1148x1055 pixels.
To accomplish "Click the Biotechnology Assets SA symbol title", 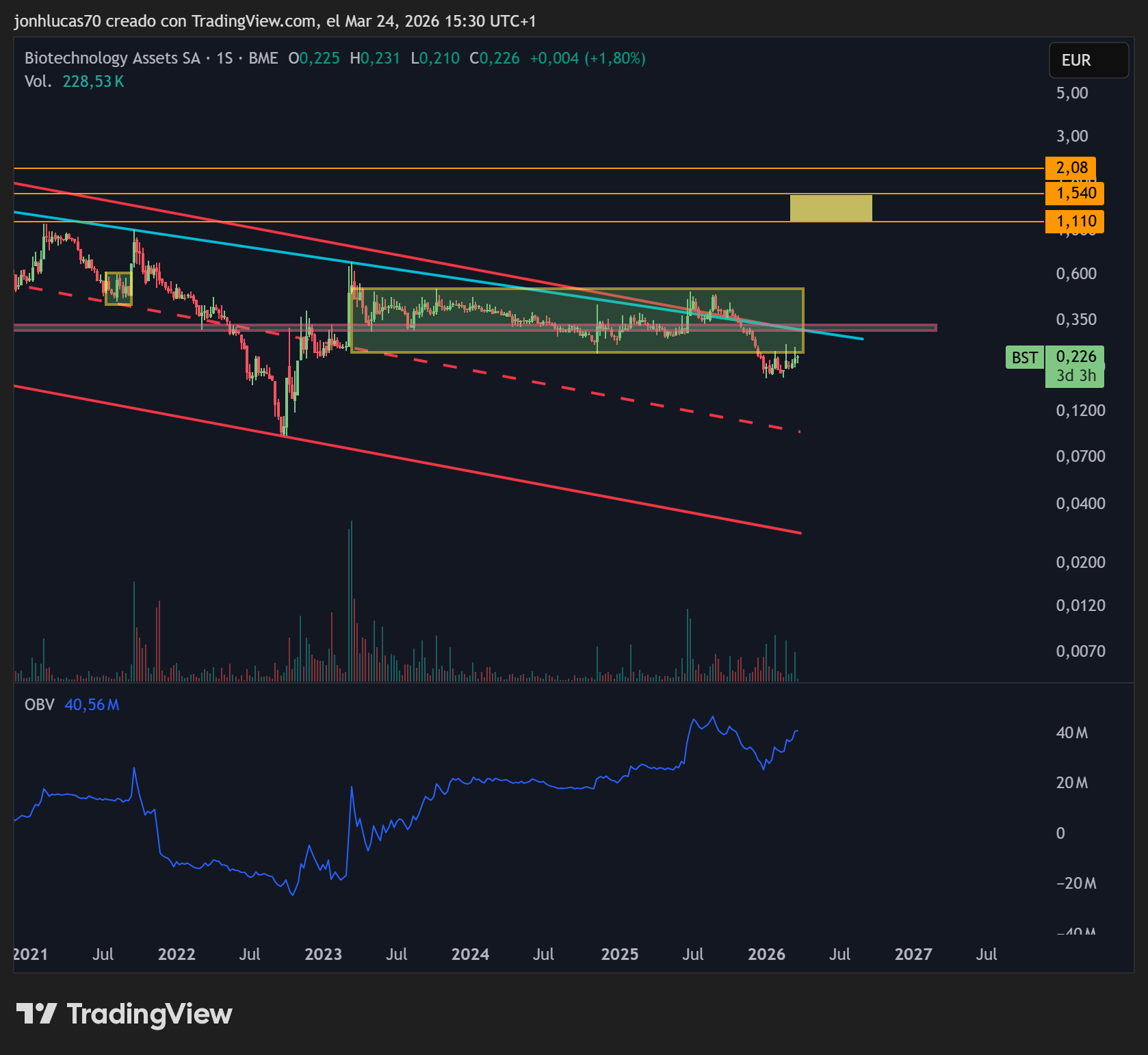I will 112,58.
